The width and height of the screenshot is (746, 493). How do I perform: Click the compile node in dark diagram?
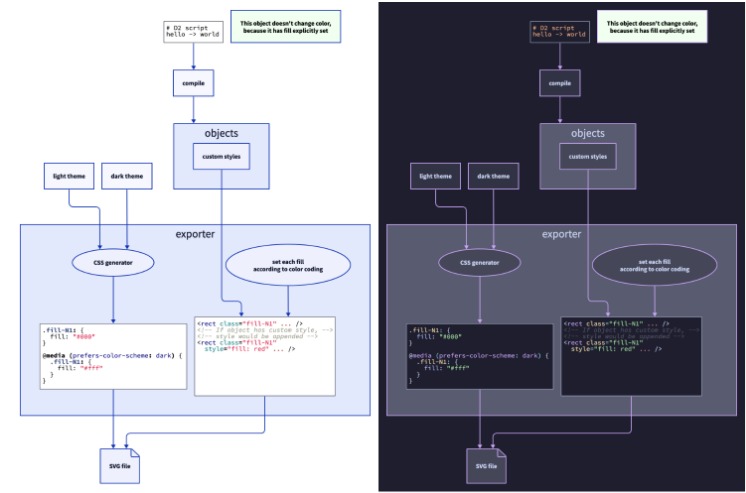tap(560, 83)
